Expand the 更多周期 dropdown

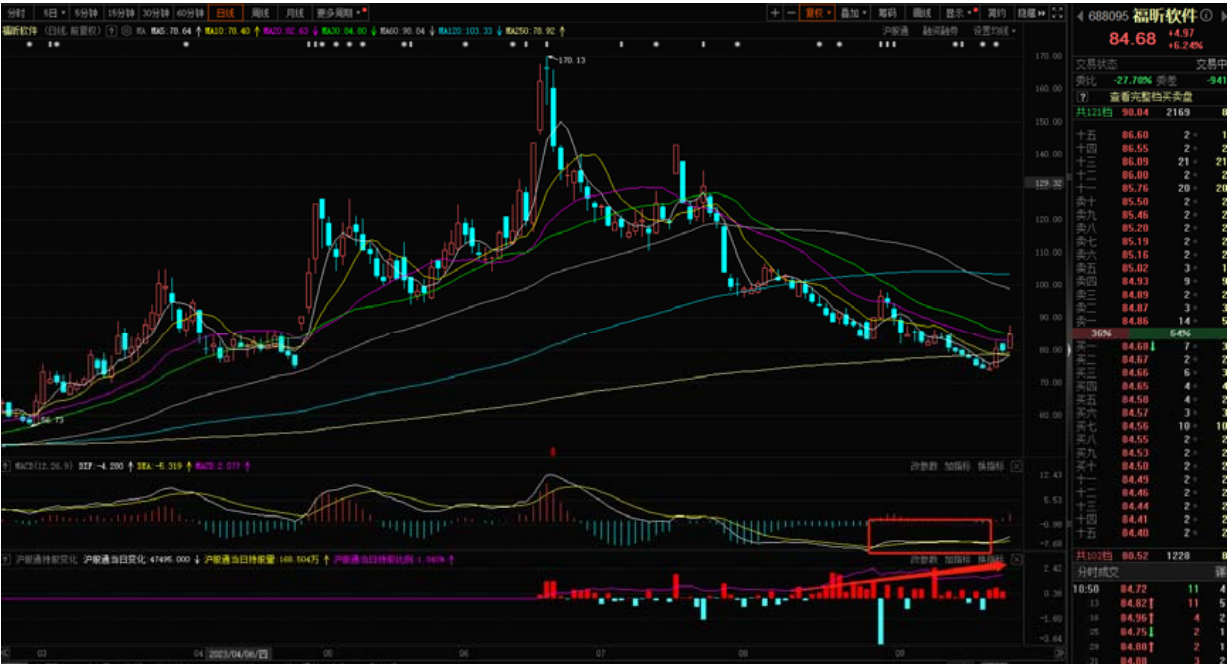(340, 13)
